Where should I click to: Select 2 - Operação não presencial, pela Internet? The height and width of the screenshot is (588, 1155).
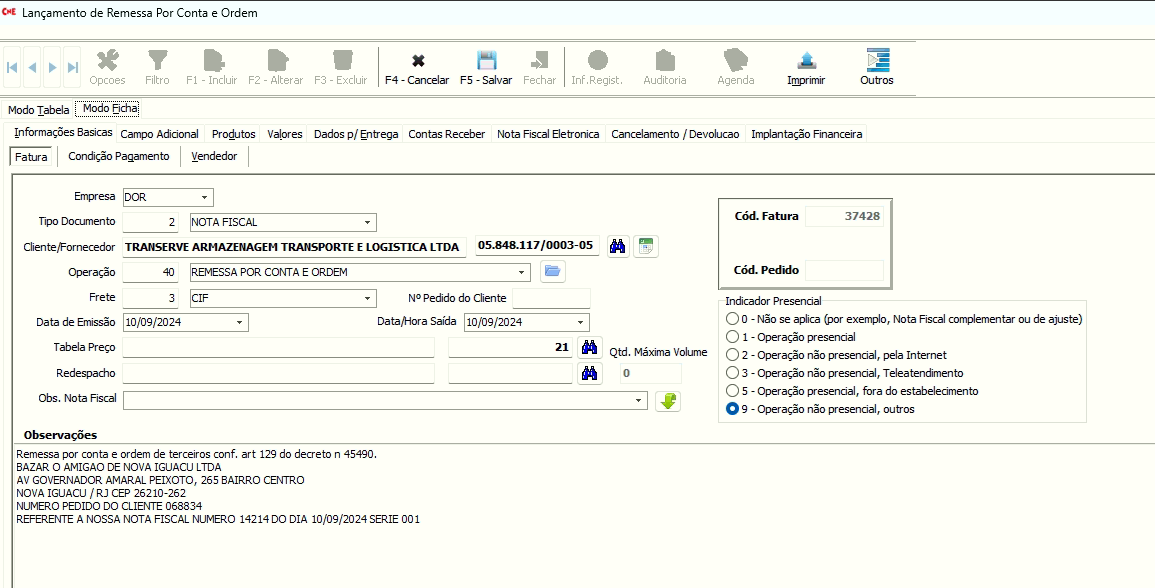click(x=733, y=355)
